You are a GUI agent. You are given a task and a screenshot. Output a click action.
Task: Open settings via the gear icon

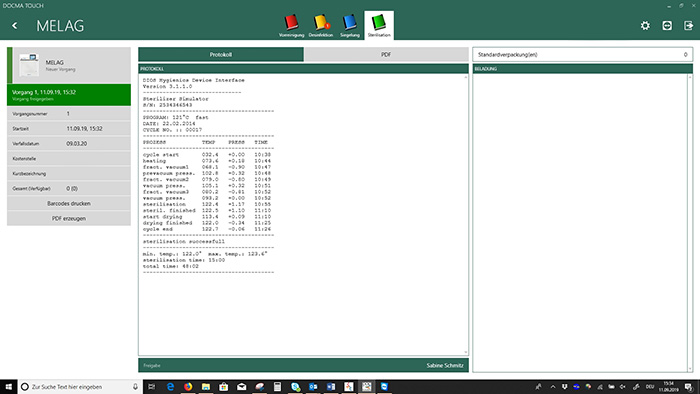pos(645,26)
